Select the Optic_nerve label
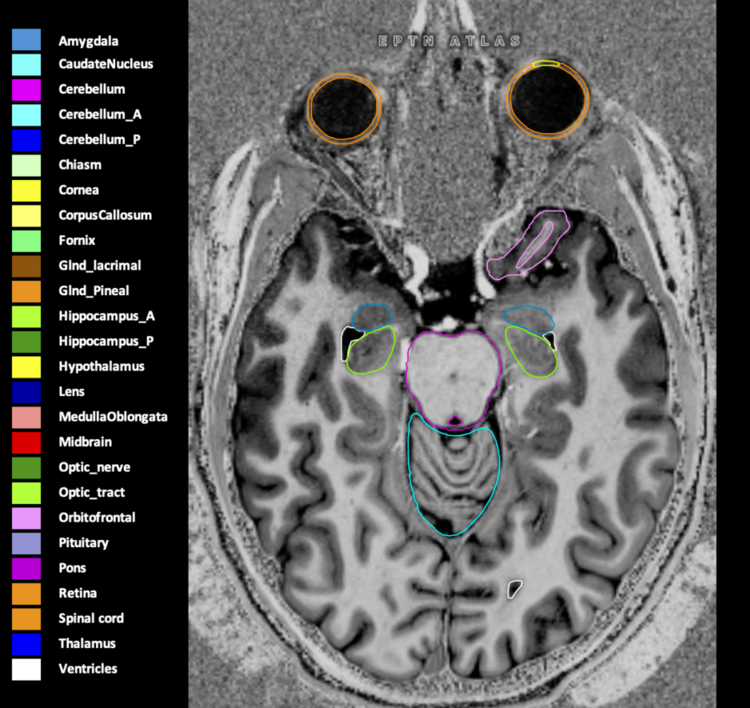Screen dimensions: 750x708 click(94, 467)
